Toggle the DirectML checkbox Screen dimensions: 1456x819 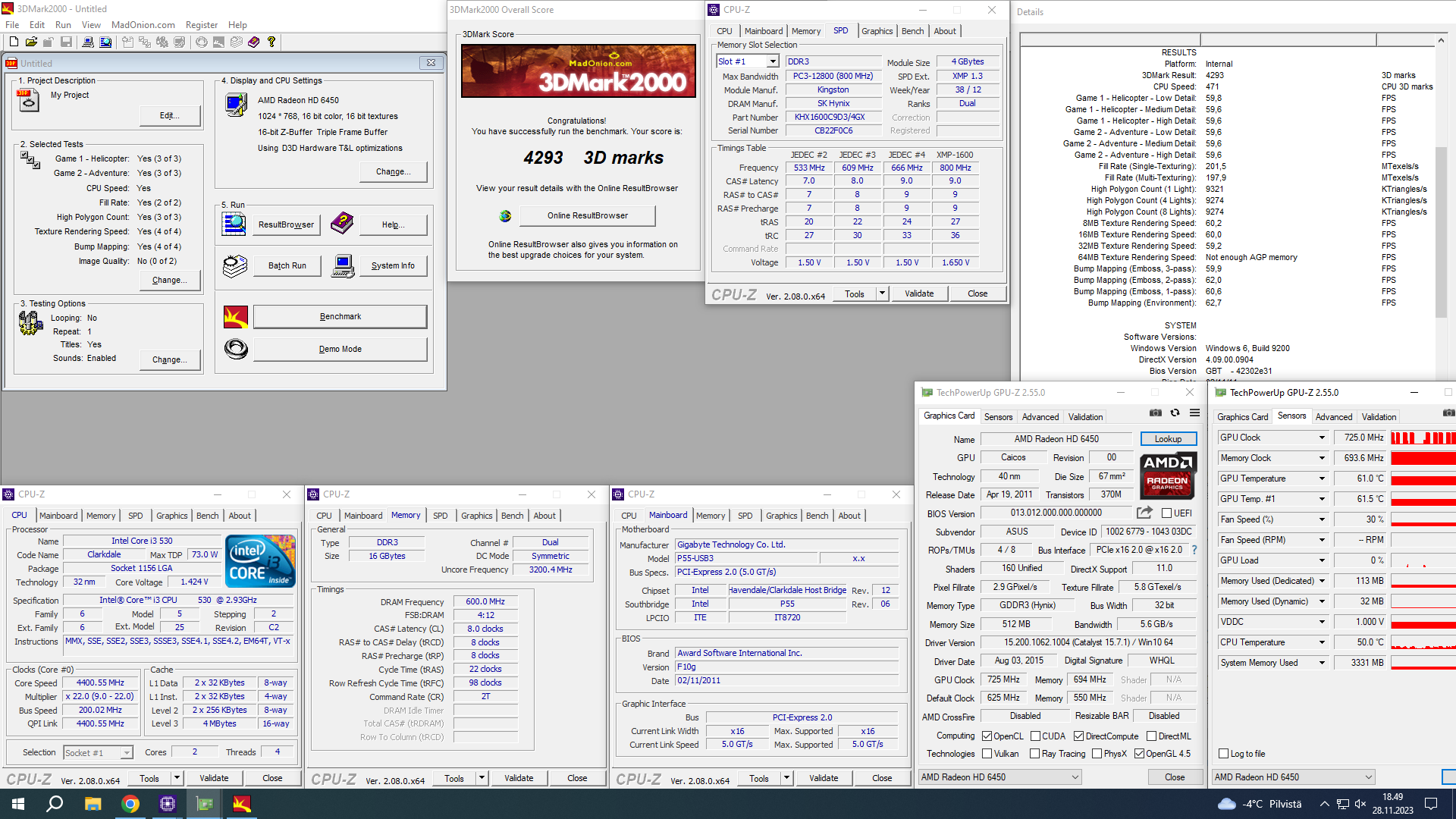(x=1151, y=736)
